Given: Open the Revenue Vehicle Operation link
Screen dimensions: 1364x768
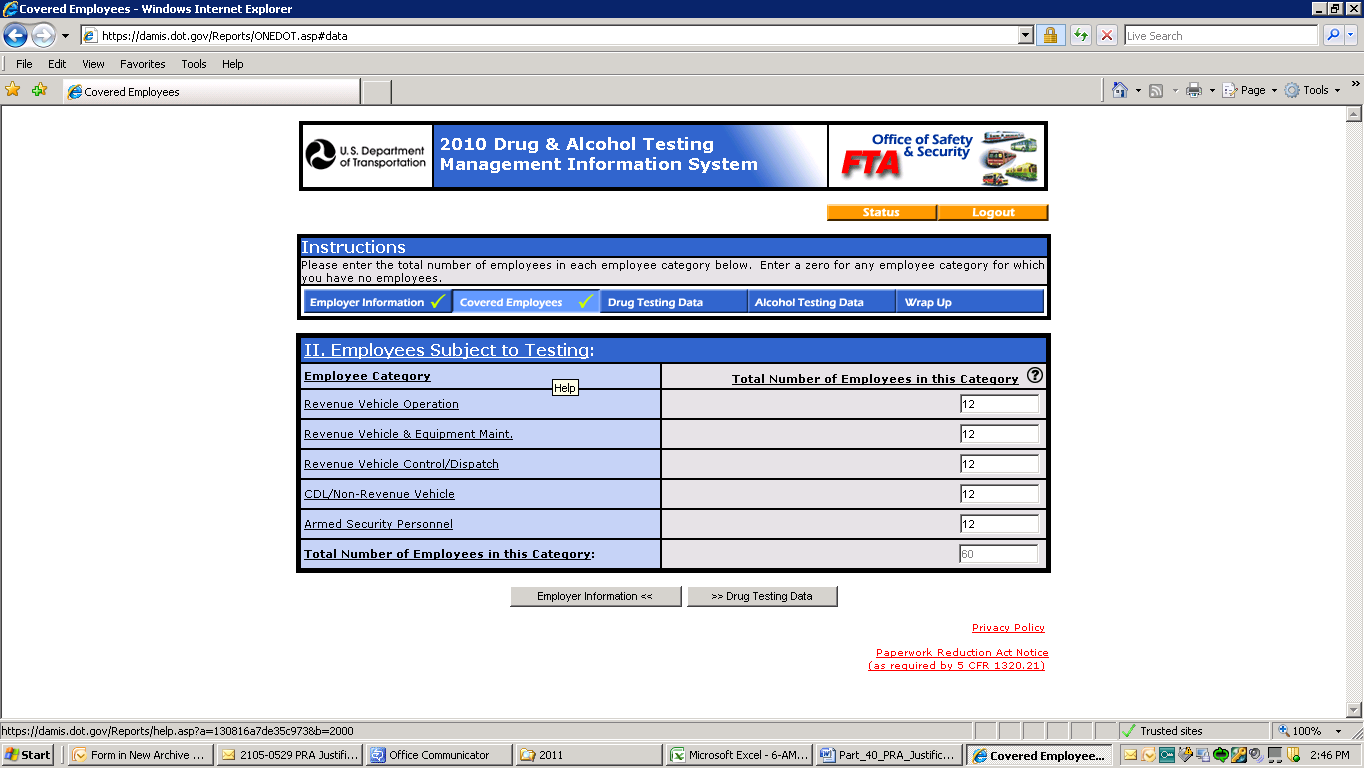Looking at the screenshot, I should tap(381, 404).
